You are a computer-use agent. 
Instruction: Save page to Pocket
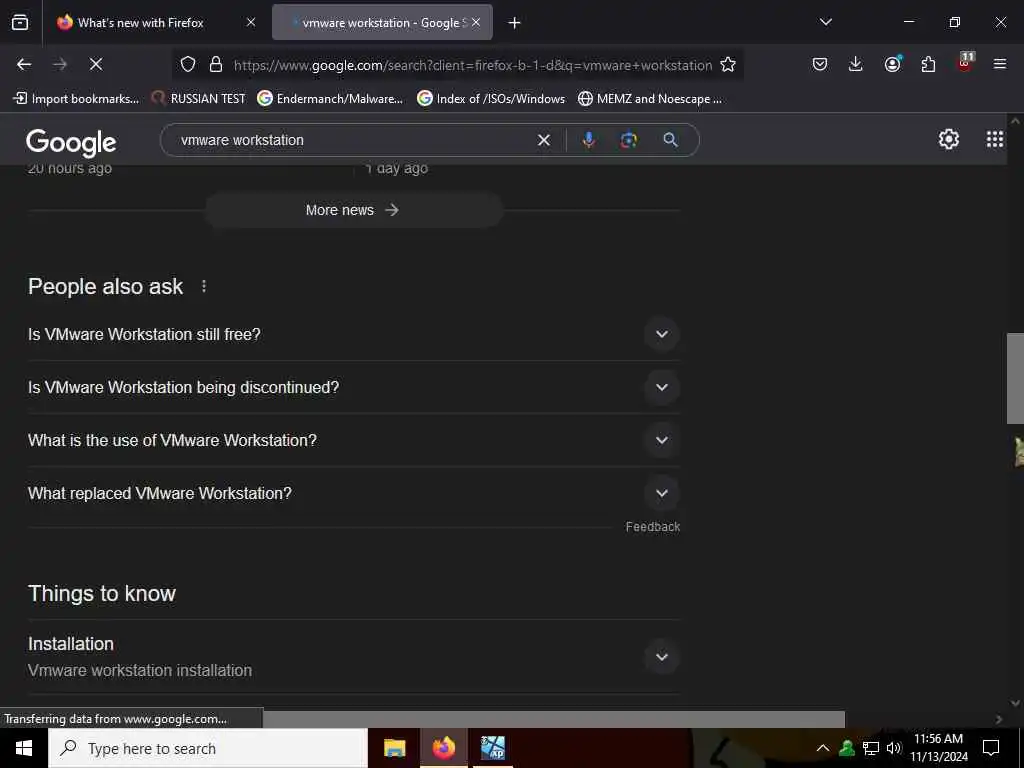(820, 65)
